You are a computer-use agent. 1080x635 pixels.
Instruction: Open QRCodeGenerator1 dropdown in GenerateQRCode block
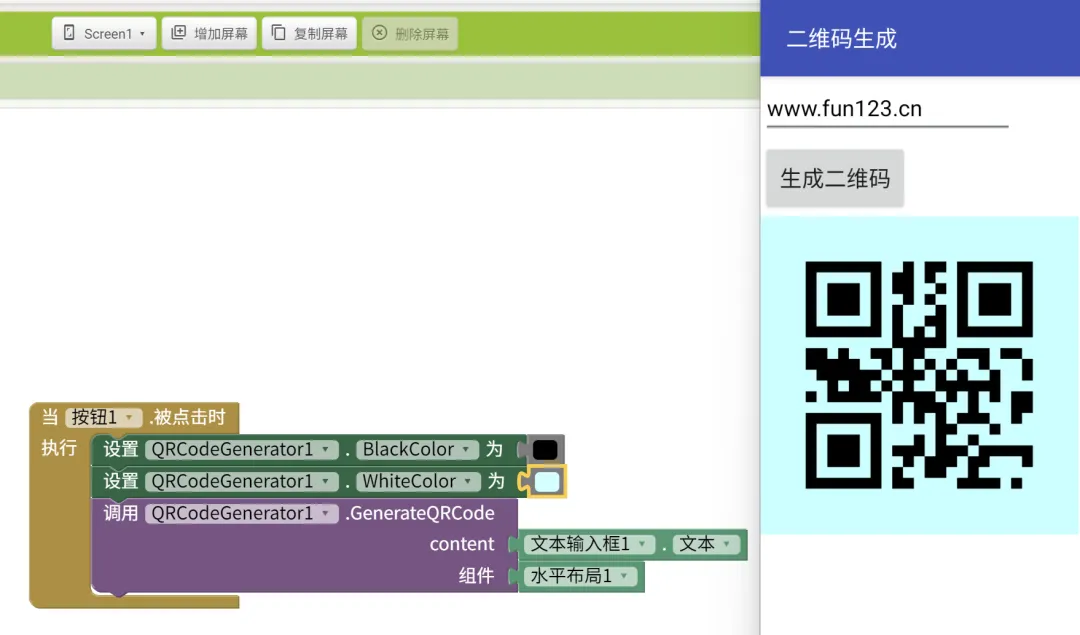[x=242, y=513]
